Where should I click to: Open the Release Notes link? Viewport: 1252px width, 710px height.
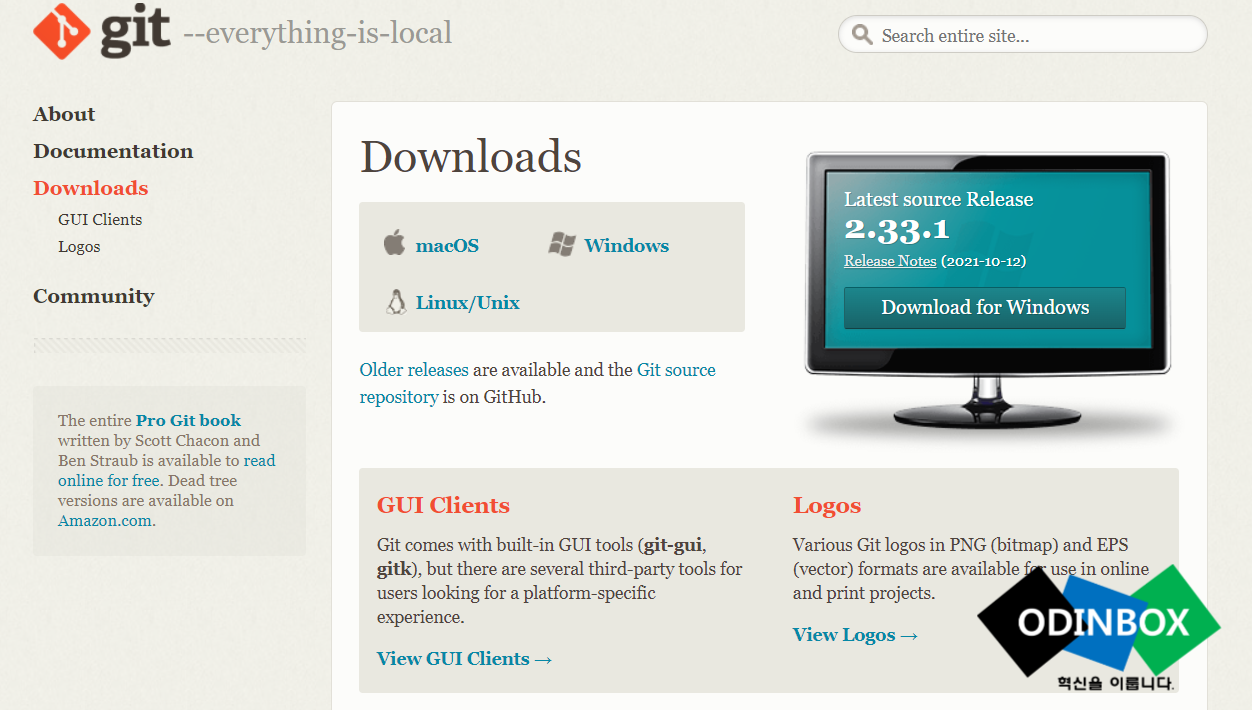(890, 261)
